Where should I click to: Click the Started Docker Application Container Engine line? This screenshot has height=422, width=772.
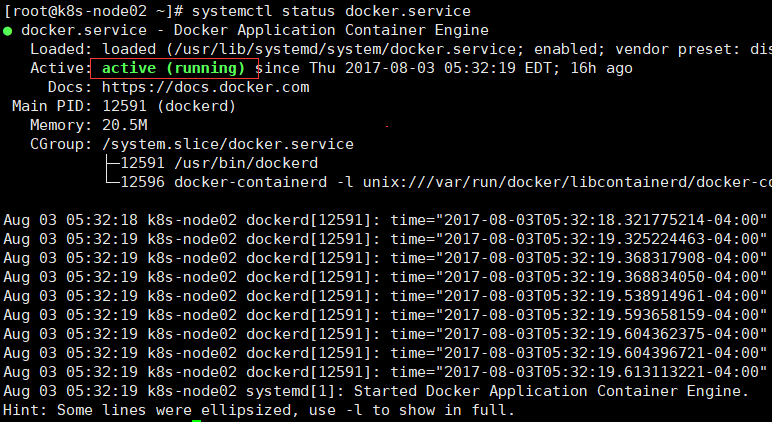(x=376, y=391)
